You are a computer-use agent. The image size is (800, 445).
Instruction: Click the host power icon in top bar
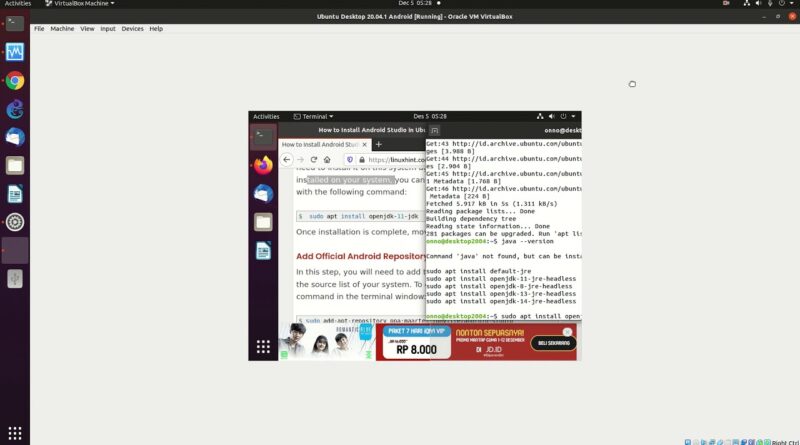coord(782,3)
